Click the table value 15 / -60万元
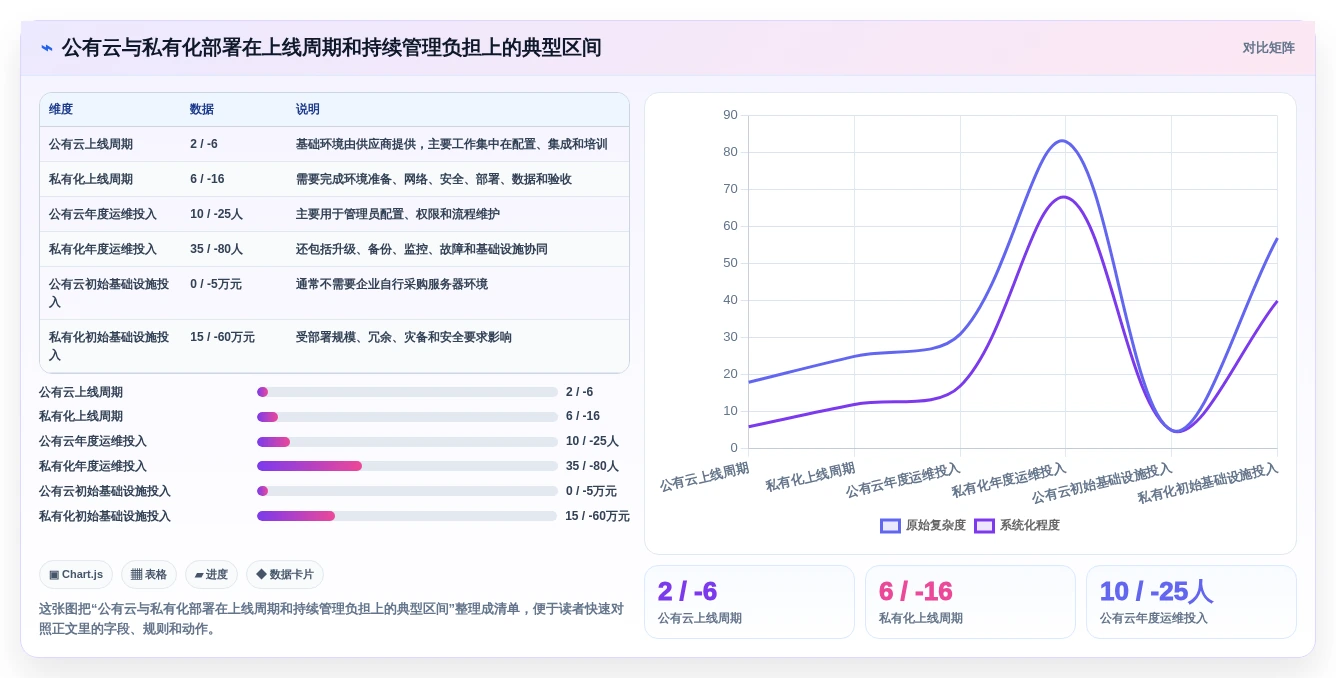 pos(222,337)
